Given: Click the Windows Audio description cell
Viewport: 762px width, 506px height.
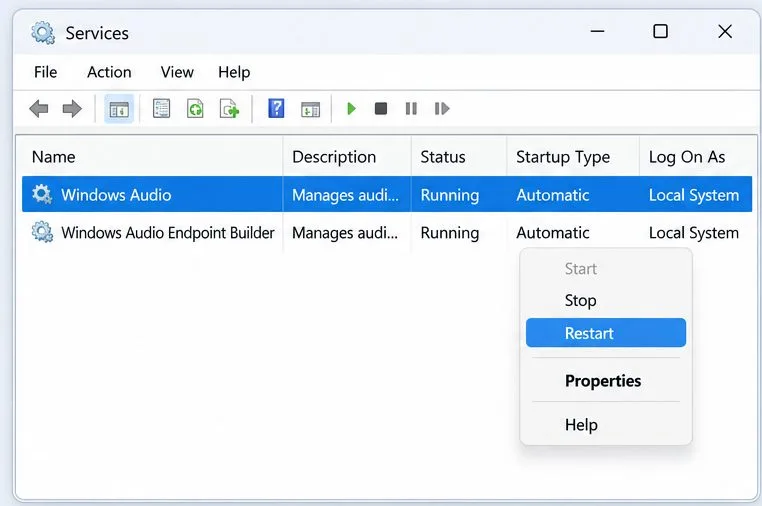Looking at the screenshot, I should click(345, 195).
